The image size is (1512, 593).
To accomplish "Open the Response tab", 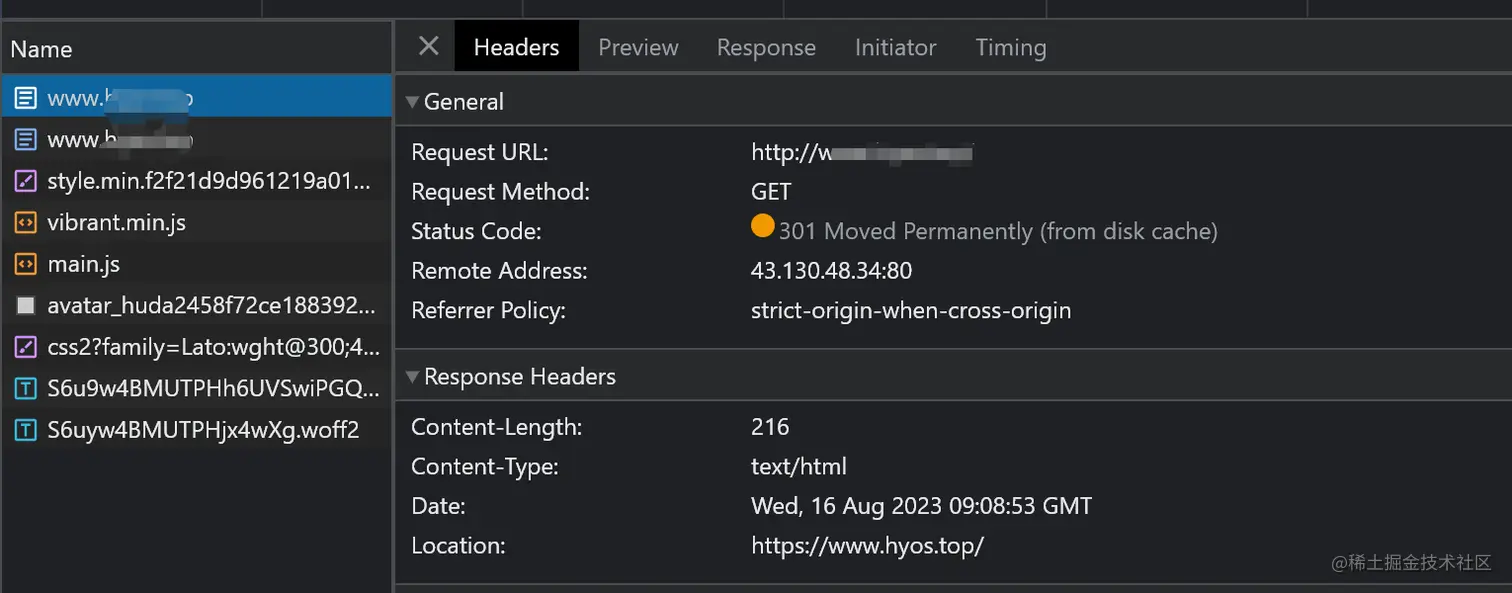I will (x=766, y=47).
